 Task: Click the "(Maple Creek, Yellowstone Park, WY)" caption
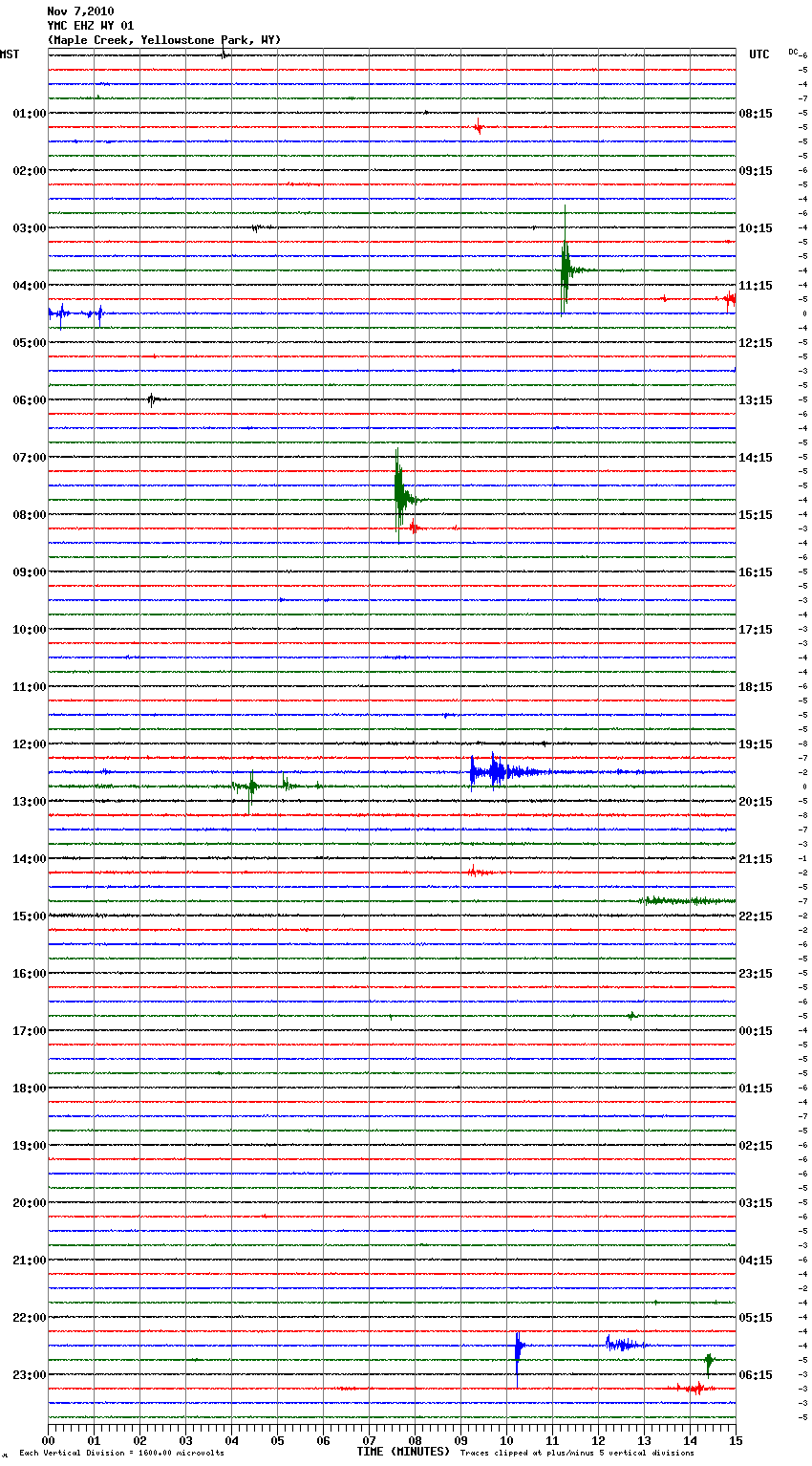pyautogui.click(x=164, y=40)
